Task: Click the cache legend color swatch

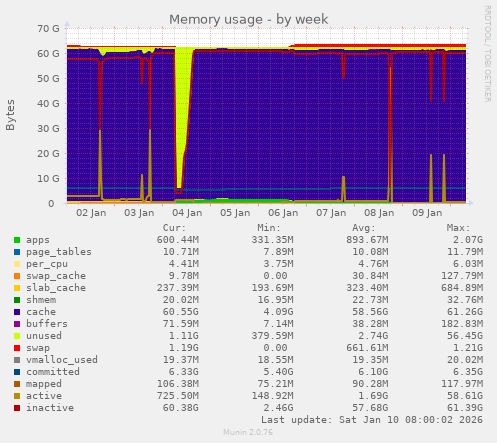Action: pyautogui.click(x=17, y=312)
